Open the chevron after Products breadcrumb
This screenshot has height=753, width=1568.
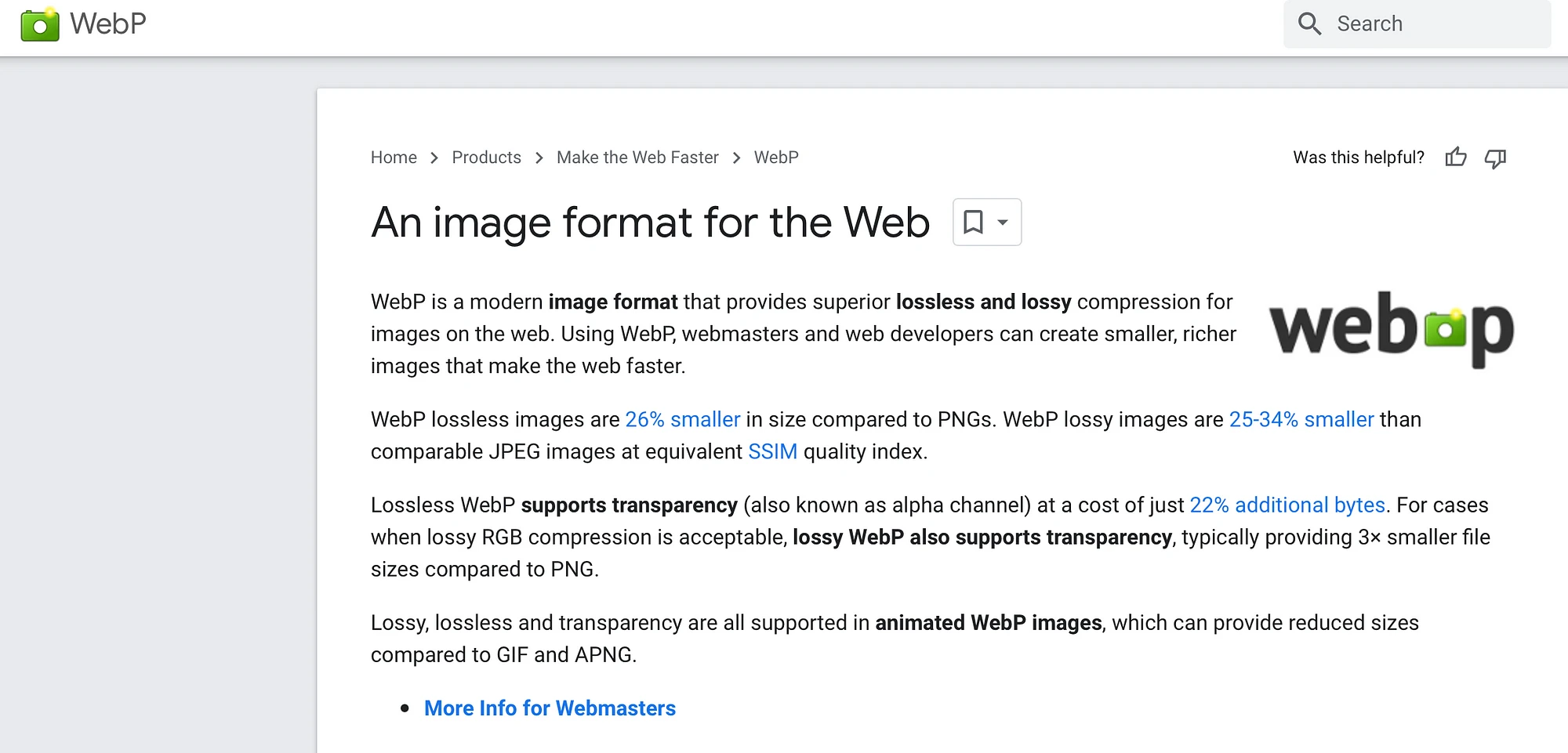point(539,157)
